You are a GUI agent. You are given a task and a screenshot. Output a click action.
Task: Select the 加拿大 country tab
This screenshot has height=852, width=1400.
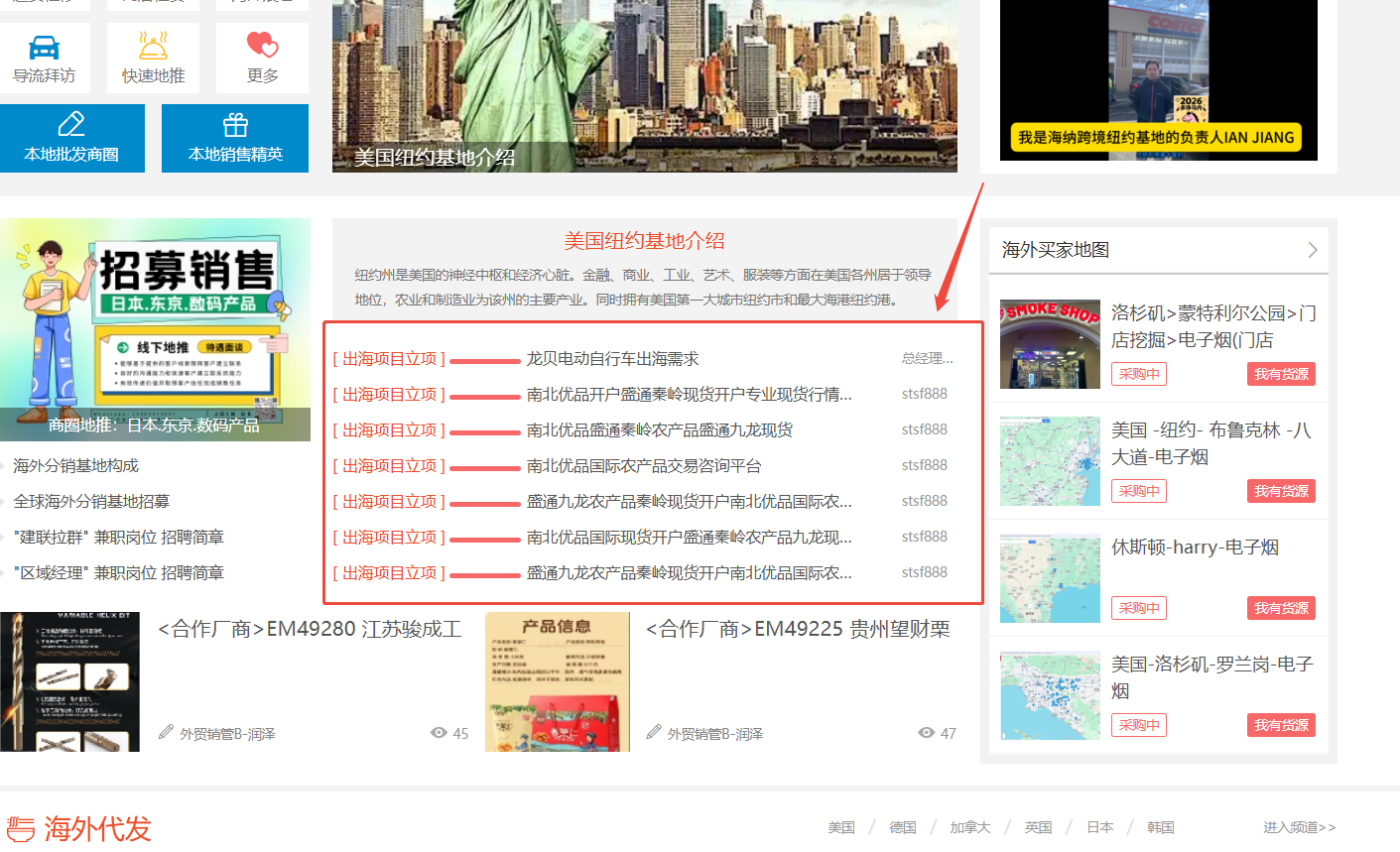969,827
